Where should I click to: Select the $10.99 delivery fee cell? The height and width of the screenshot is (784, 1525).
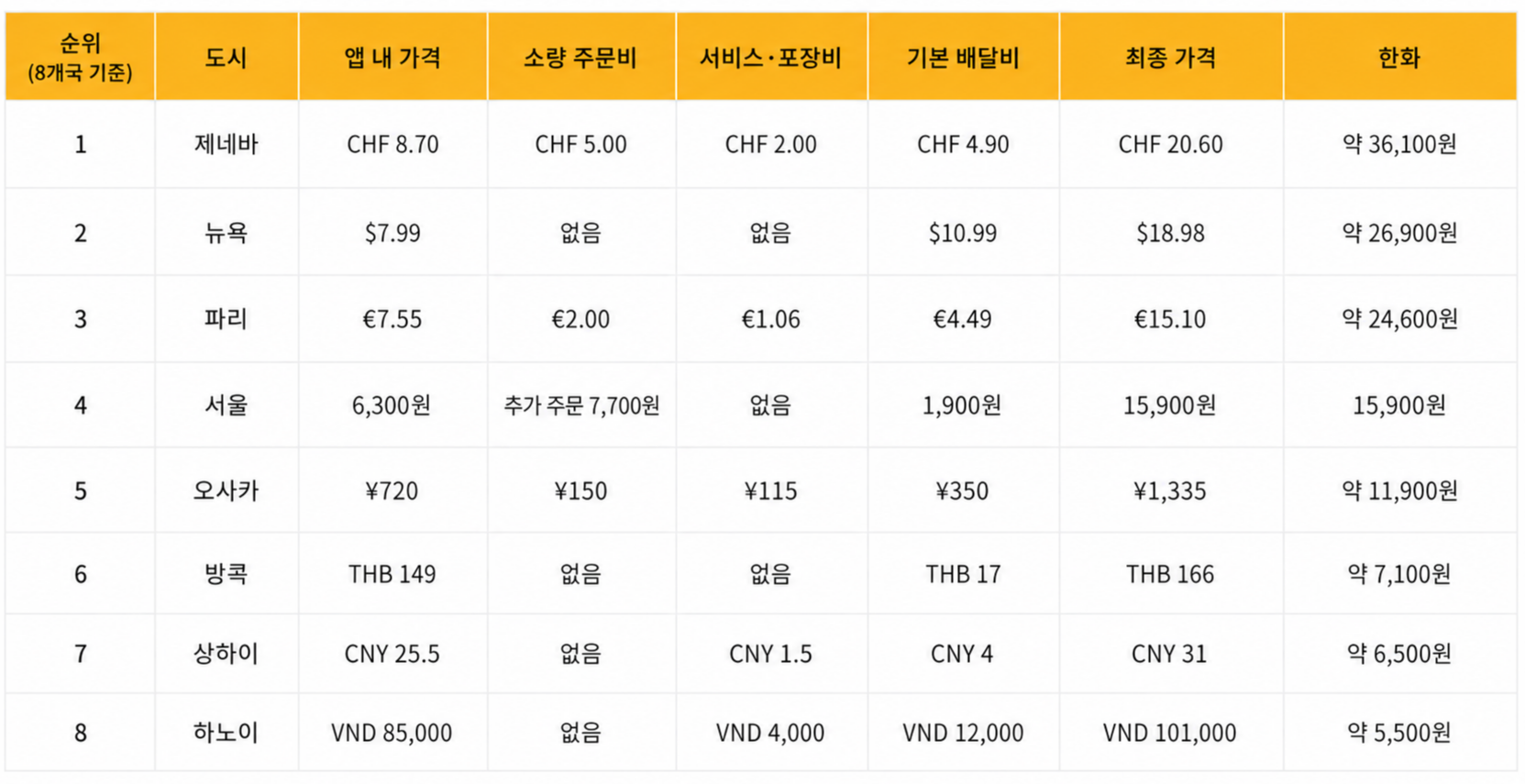[963, 232]
